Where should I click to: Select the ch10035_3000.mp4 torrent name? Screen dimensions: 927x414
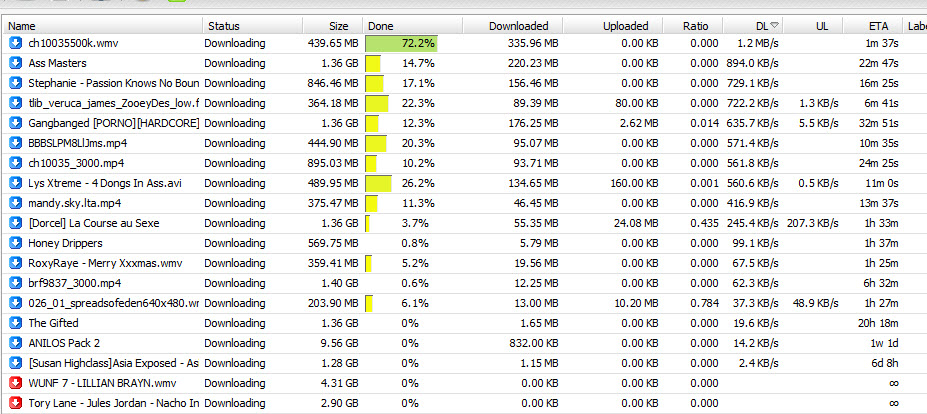click(76, 163)
